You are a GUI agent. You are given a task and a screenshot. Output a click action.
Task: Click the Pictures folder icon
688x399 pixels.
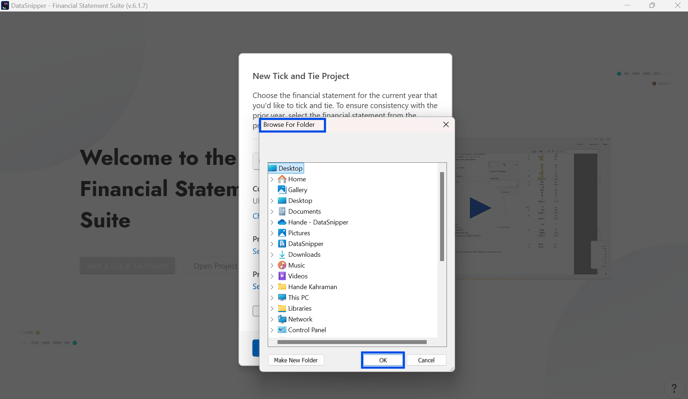coord(282,233)
